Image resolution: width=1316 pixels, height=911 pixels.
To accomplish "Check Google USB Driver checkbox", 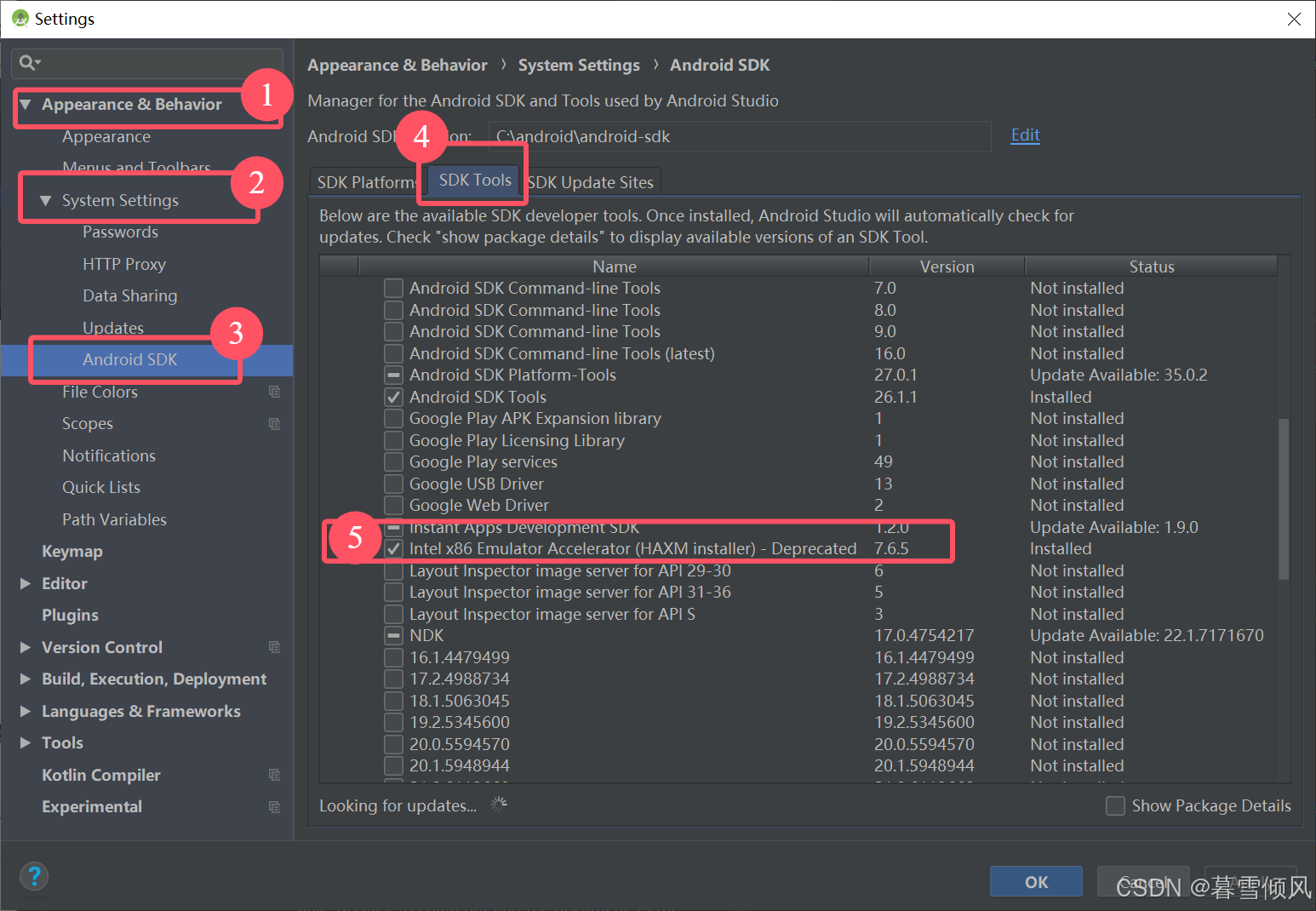I will coord(393,484).
